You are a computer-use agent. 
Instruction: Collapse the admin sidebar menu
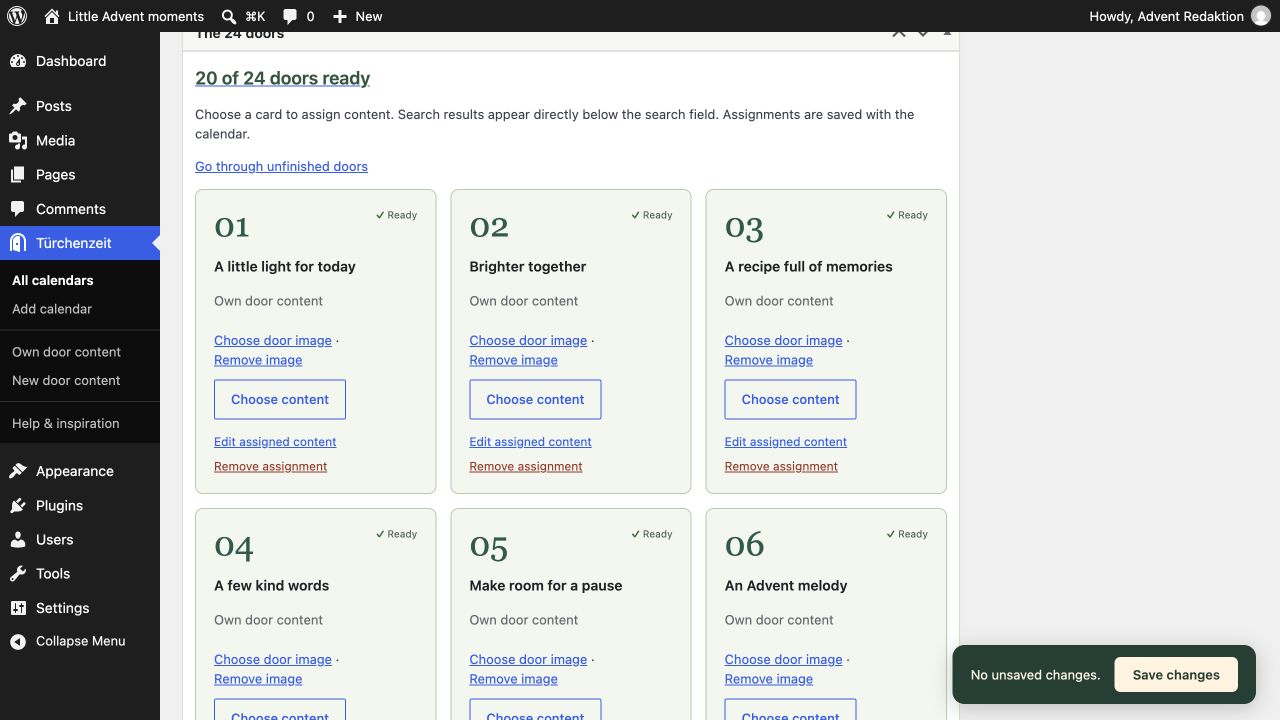pos(80,641)
